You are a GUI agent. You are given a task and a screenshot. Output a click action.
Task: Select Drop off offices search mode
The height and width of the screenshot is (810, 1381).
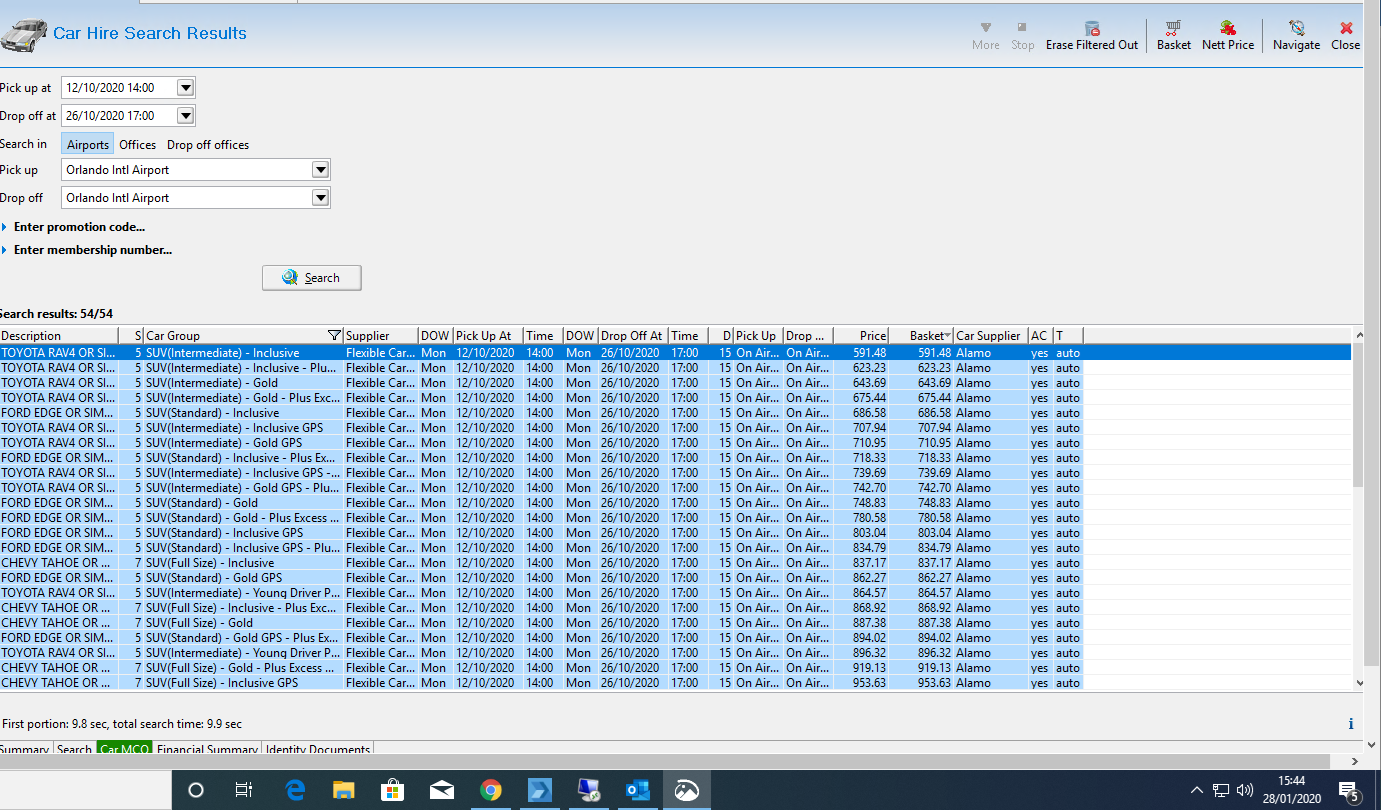[208, 145]
